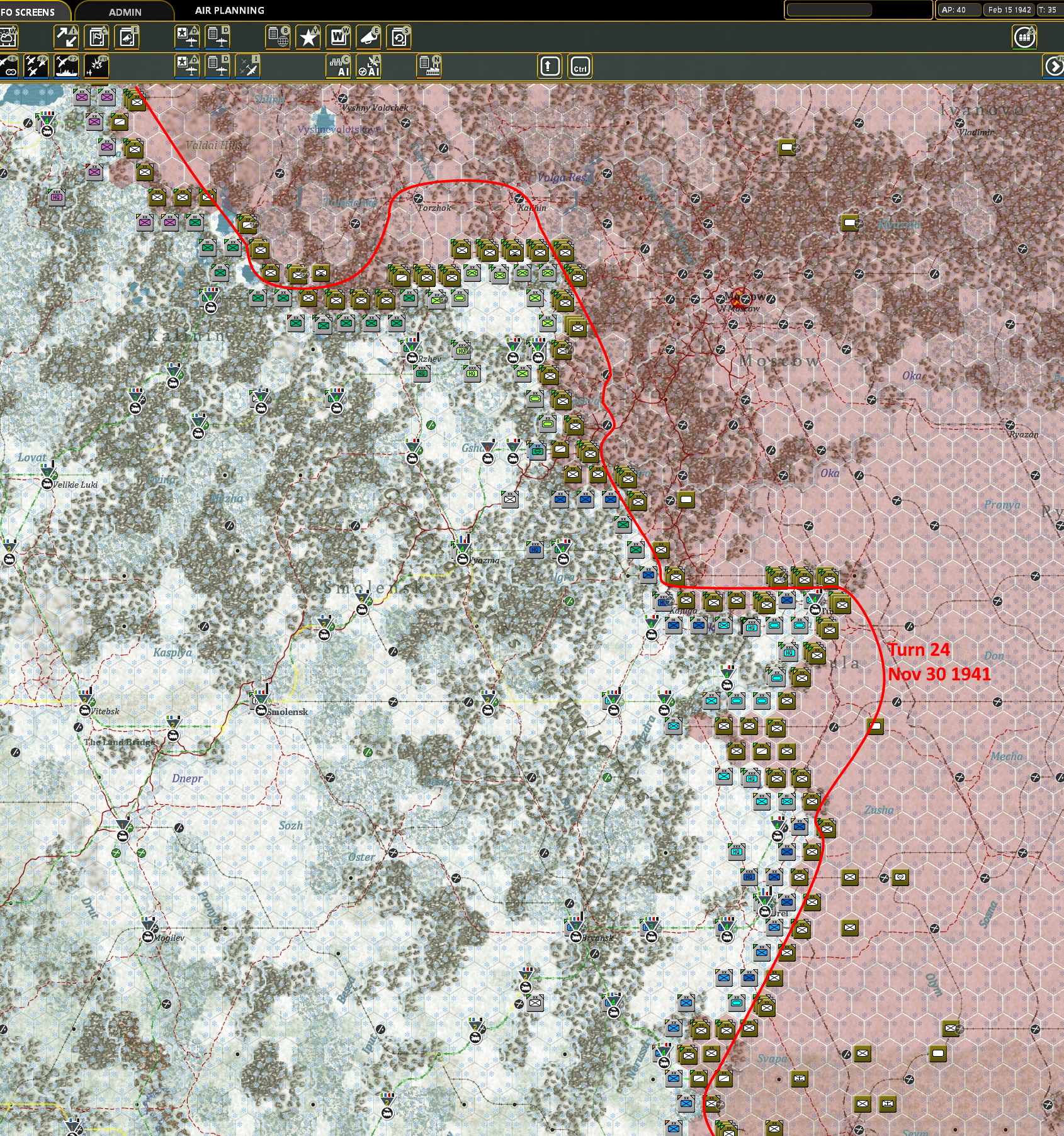Select the grey infantry unit west of the Oka front
Viewport: 1064px width, 1136px height.
pos(510,499)
